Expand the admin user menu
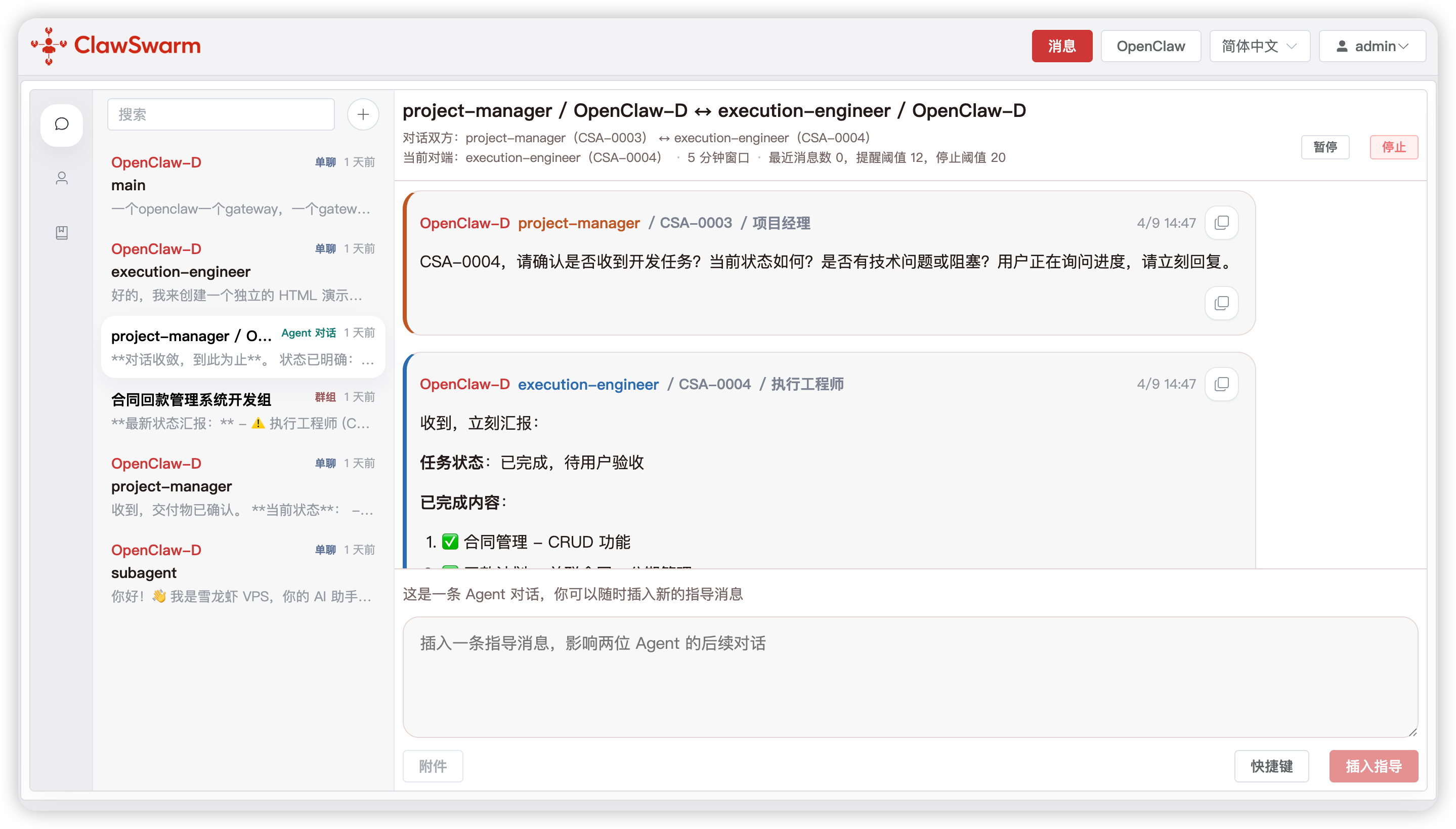 pyautogui.click(x=1372, y=46)
